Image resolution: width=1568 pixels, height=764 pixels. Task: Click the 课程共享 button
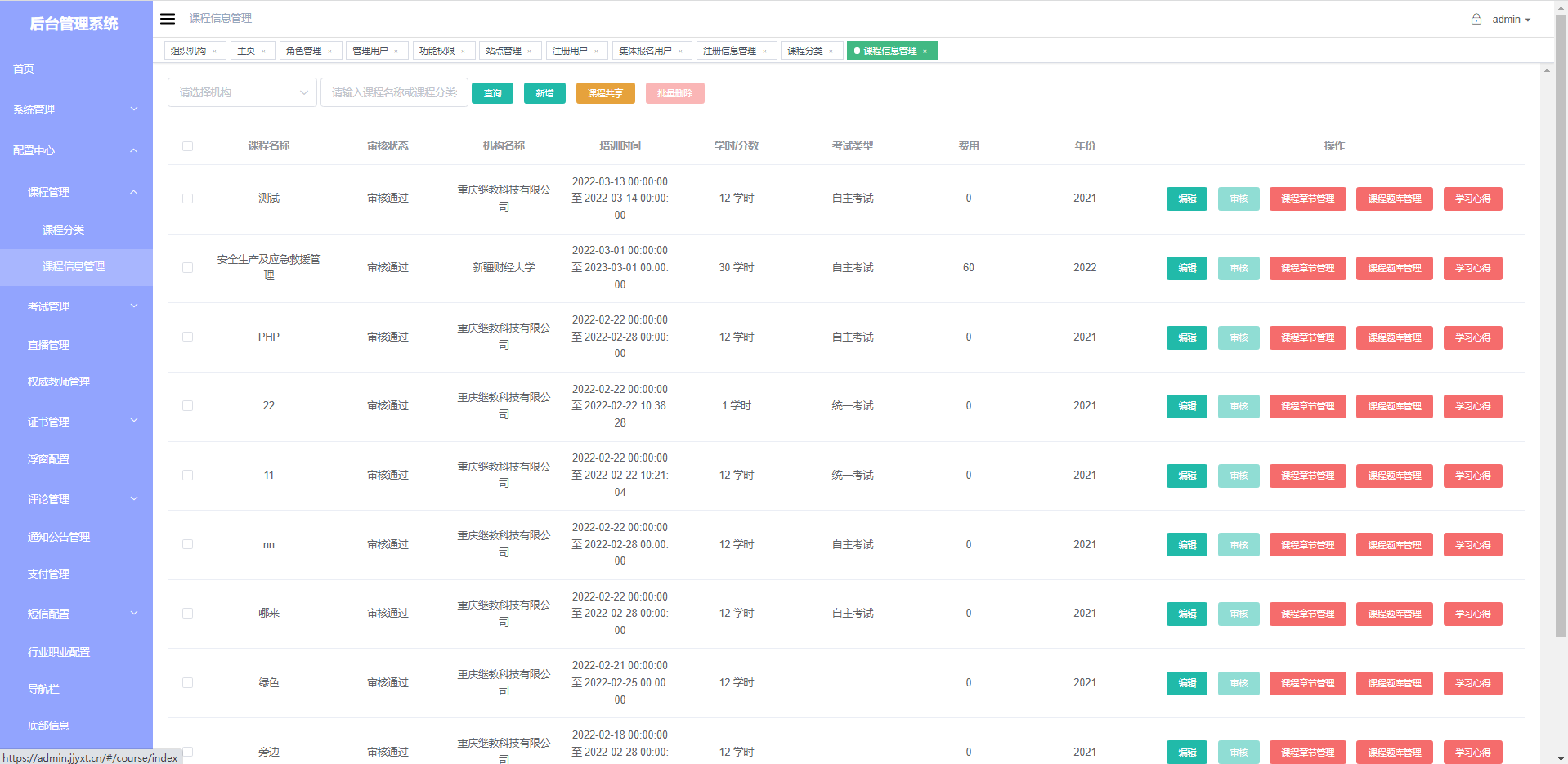coord(605,93)
